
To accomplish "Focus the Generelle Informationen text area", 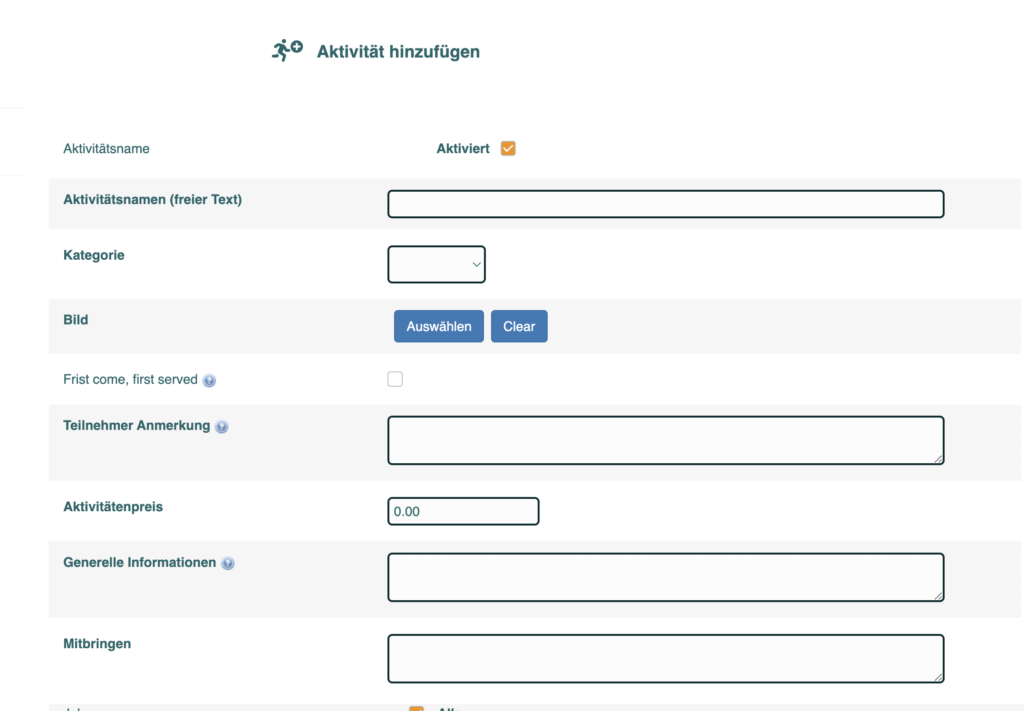I will [x=665, y=578].
